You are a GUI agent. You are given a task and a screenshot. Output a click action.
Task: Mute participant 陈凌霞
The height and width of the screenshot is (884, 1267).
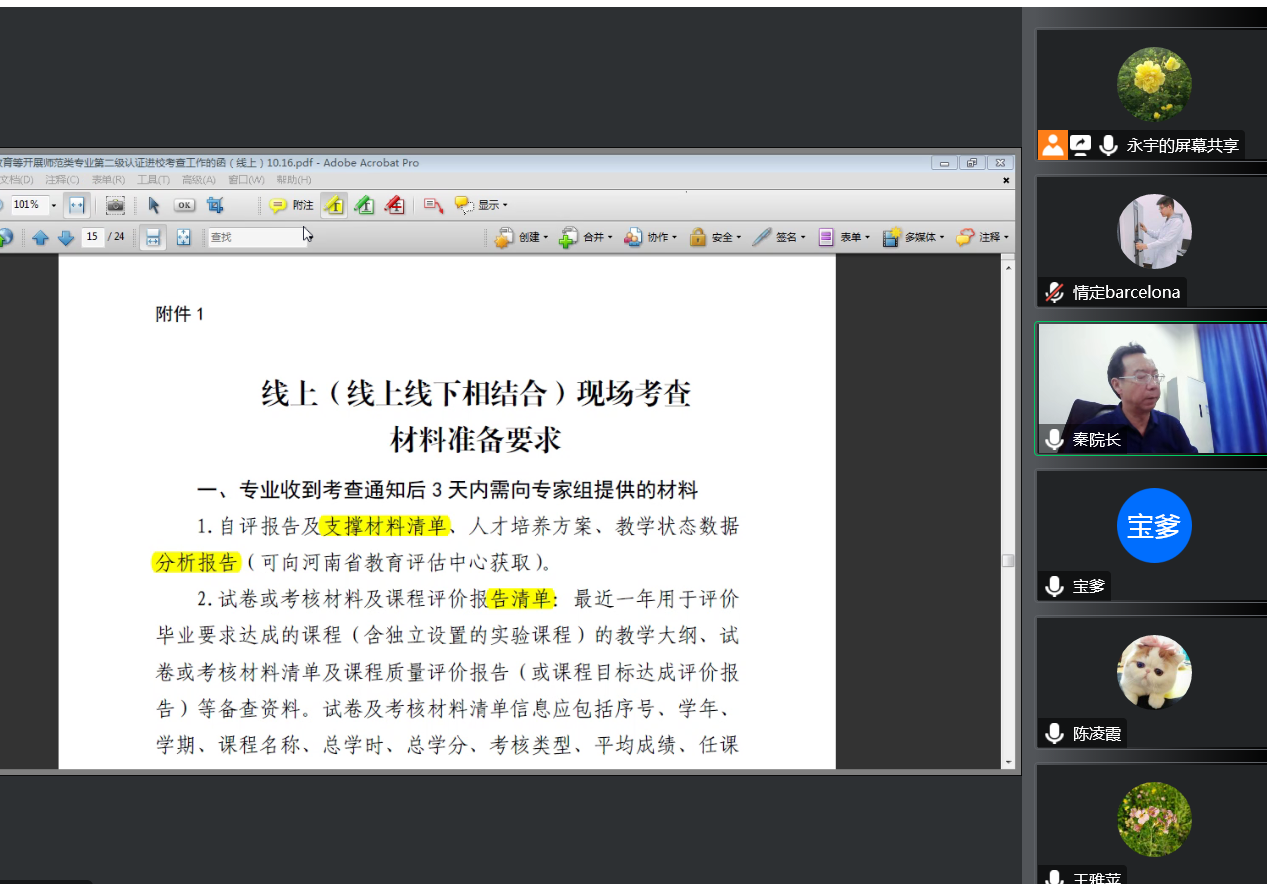[1054, 733]
